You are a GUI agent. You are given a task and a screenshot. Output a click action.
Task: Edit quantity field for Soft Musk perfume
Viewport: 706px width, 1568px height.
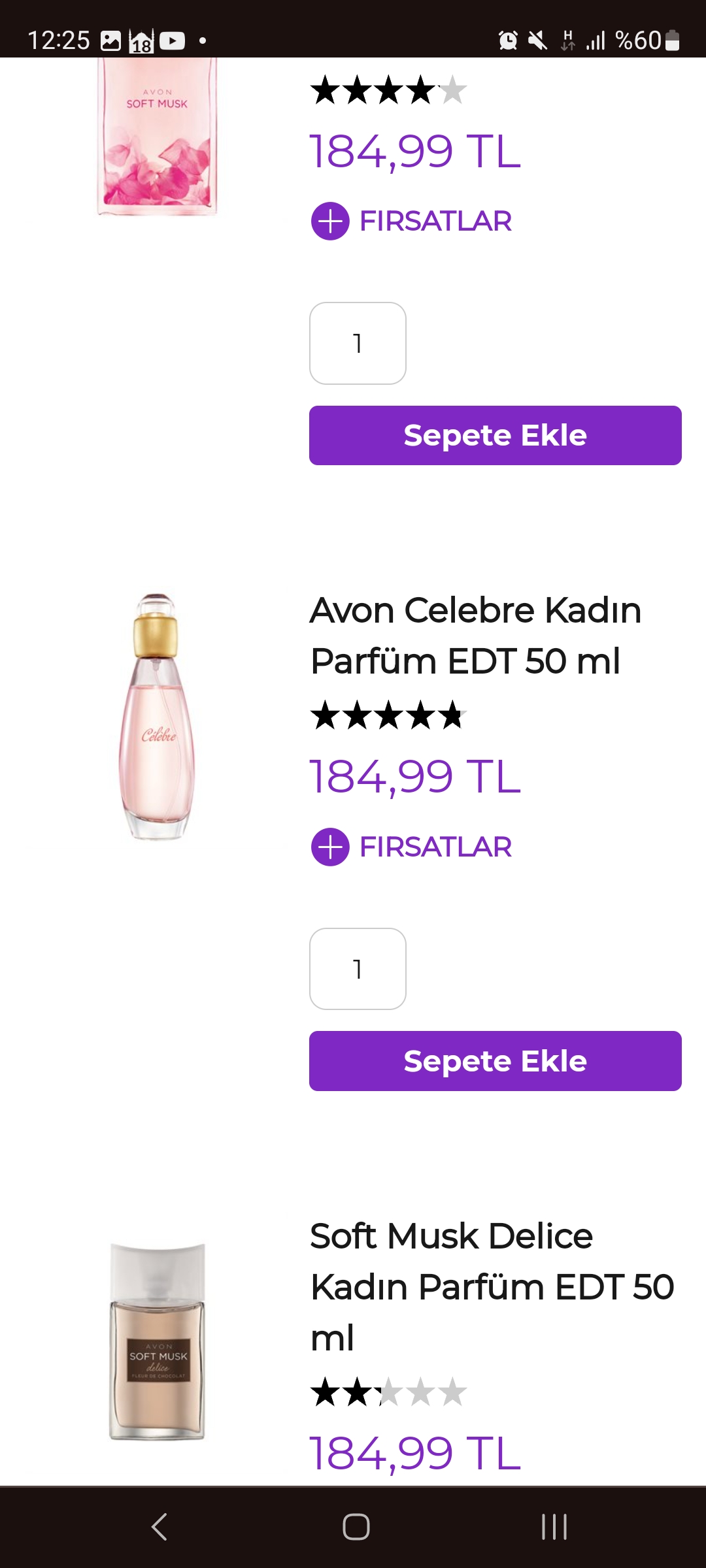click(358, 344)
